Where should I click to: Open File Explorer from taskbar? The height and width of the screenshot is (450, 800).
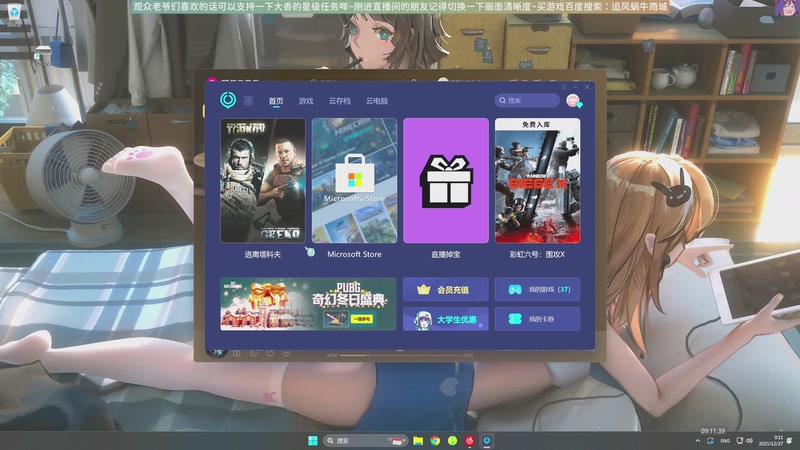[x=418, y=440]
